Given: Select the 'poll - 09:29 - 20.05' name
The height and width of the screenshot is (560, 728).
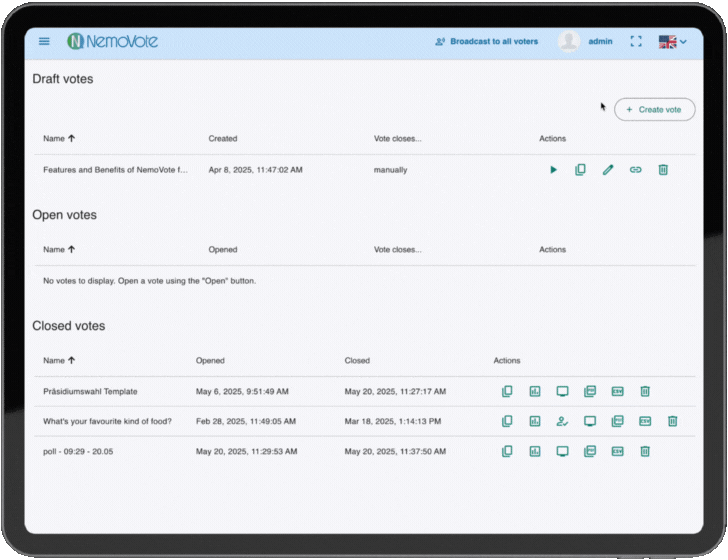Looking at the screenshot, I should coord(78,451).
